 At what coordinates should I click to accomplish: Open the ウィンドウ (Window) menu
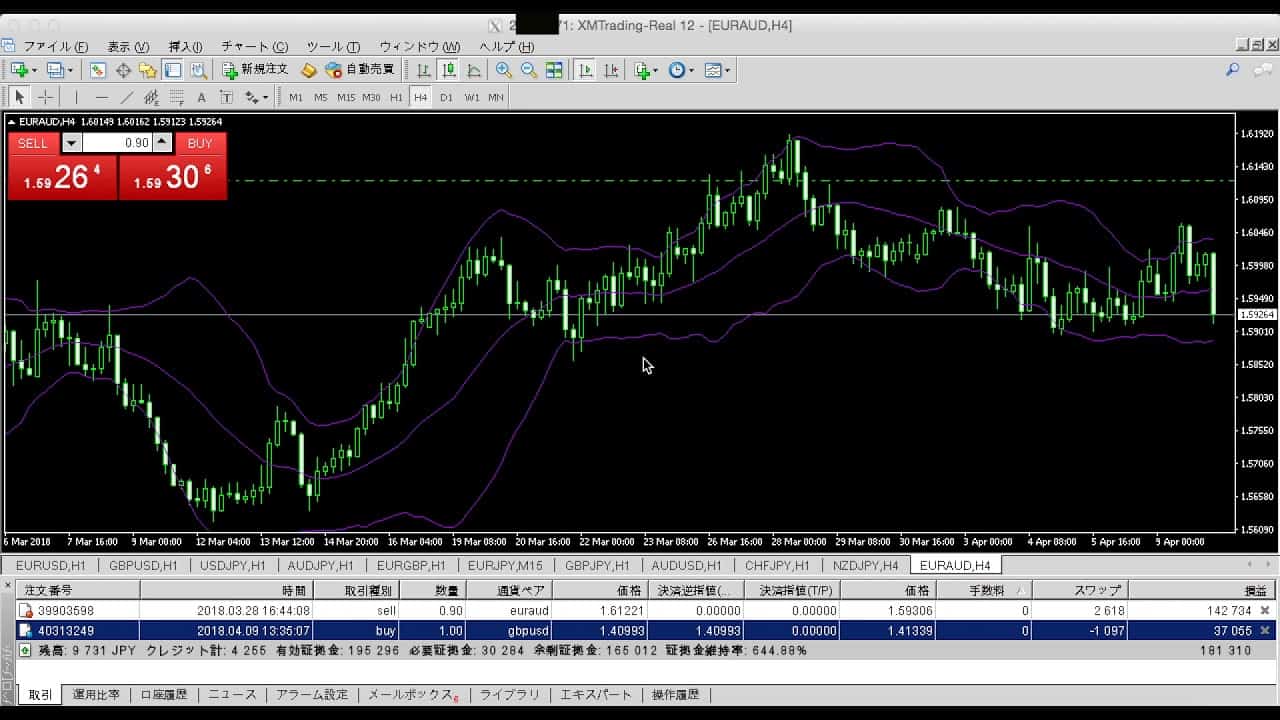click(x=420, y=47)
